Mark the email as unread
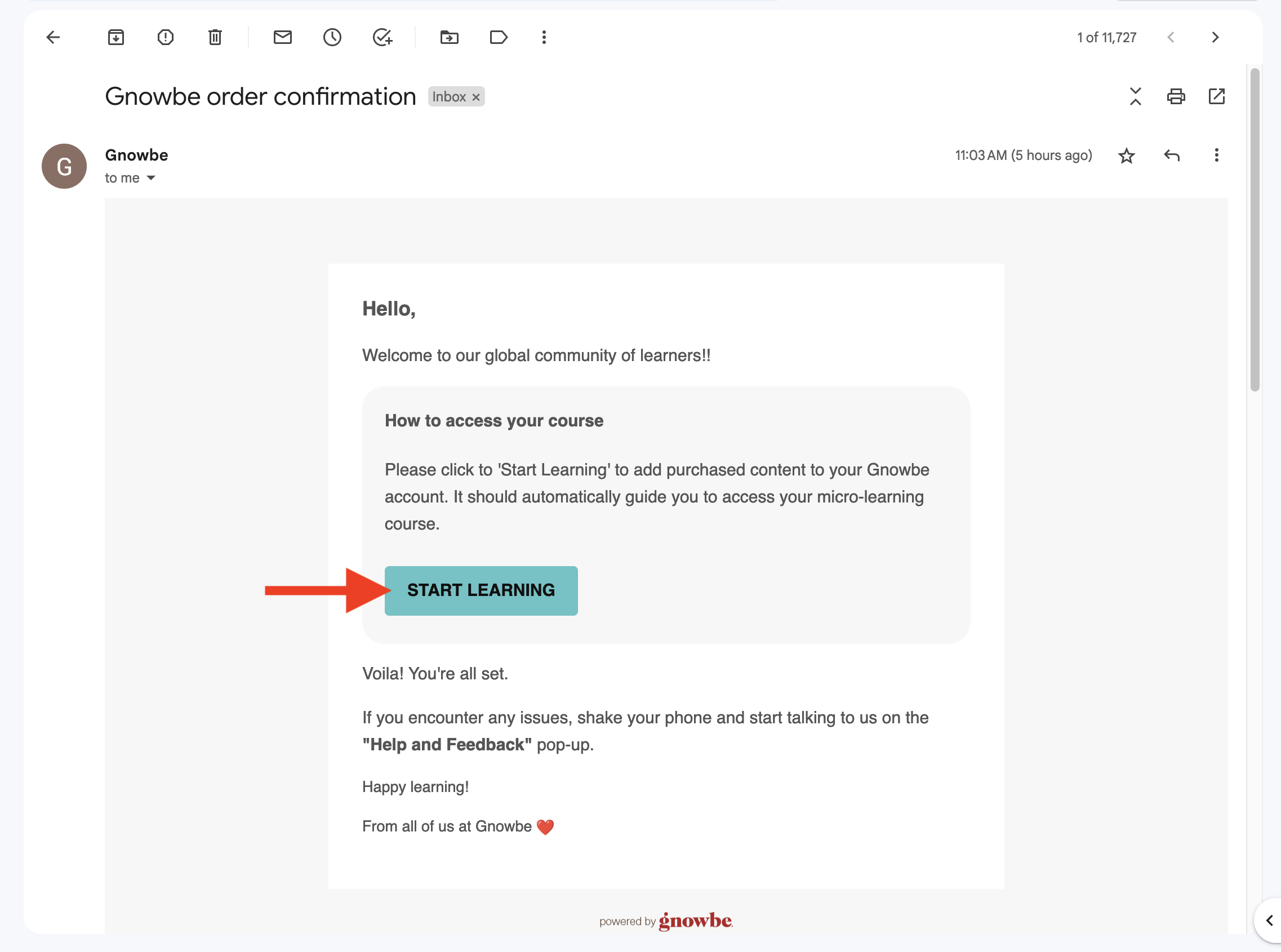Viewport: 1281px width, 952px height. pos(282,37)
